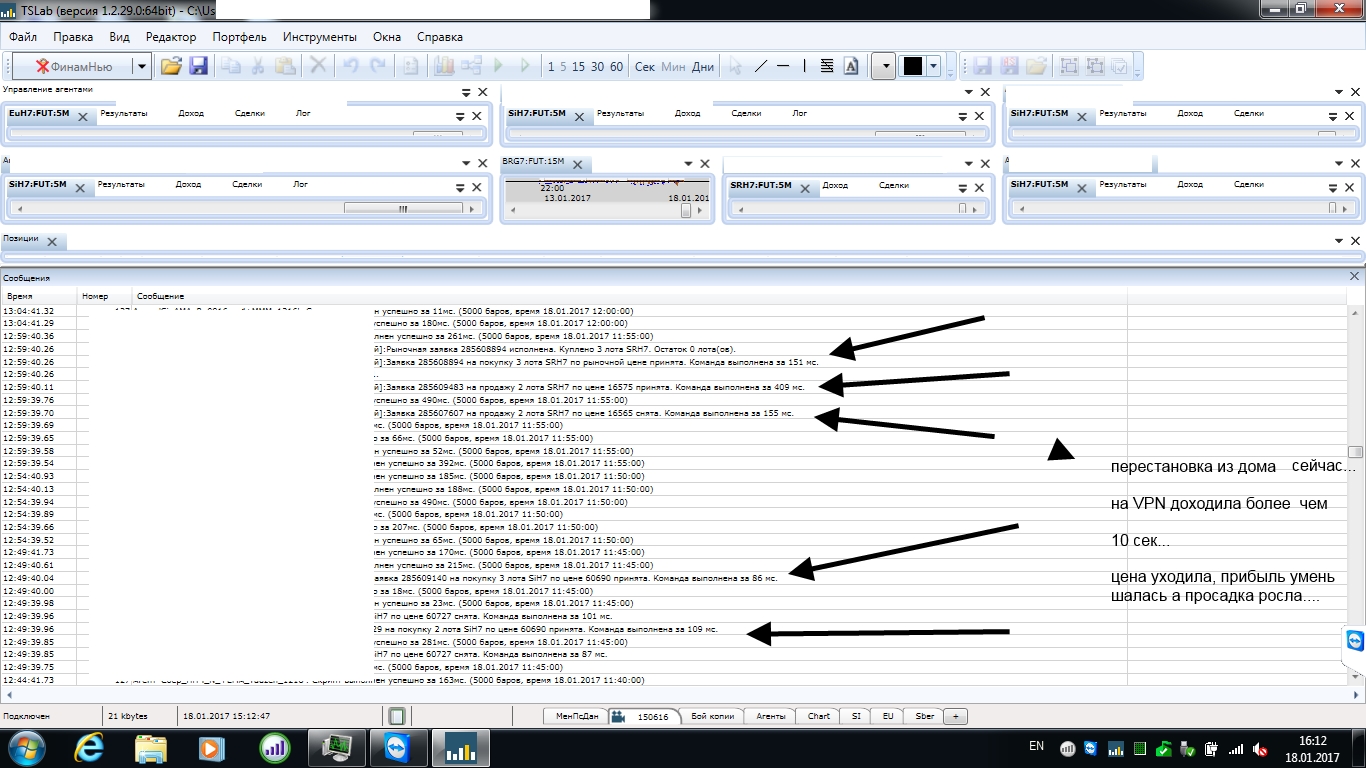
Task: Set the timeframe interval to 60
Action: click(616, 66)
